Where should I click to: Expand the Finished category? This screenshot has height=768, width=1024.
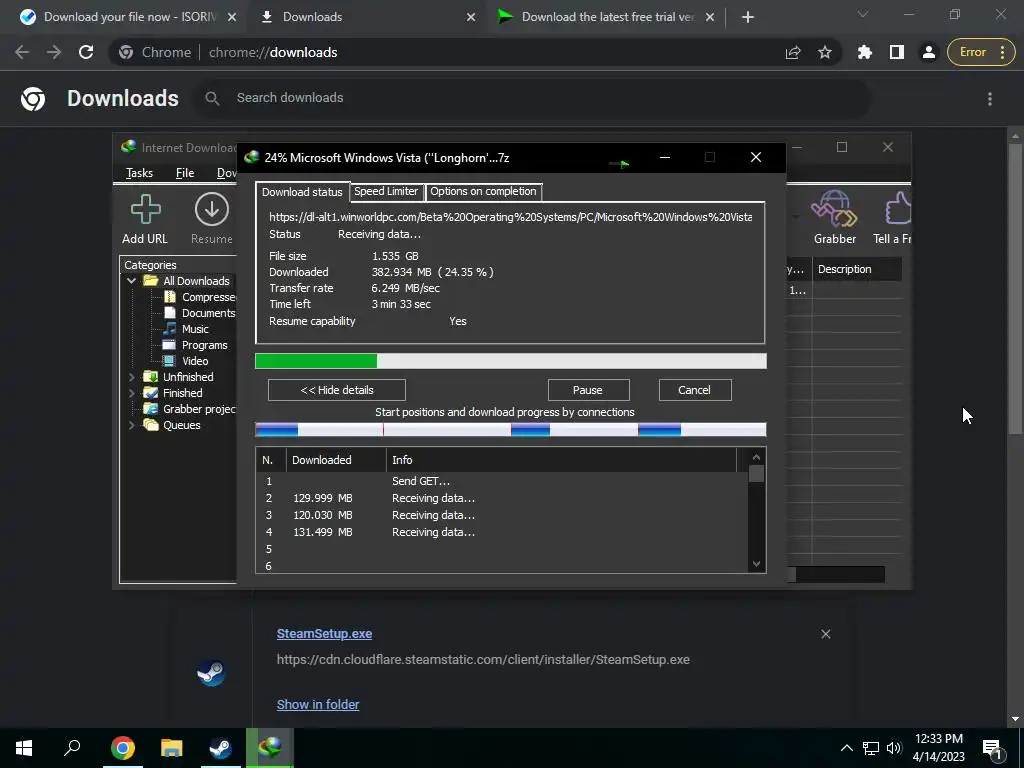click(x=131, y=393)
